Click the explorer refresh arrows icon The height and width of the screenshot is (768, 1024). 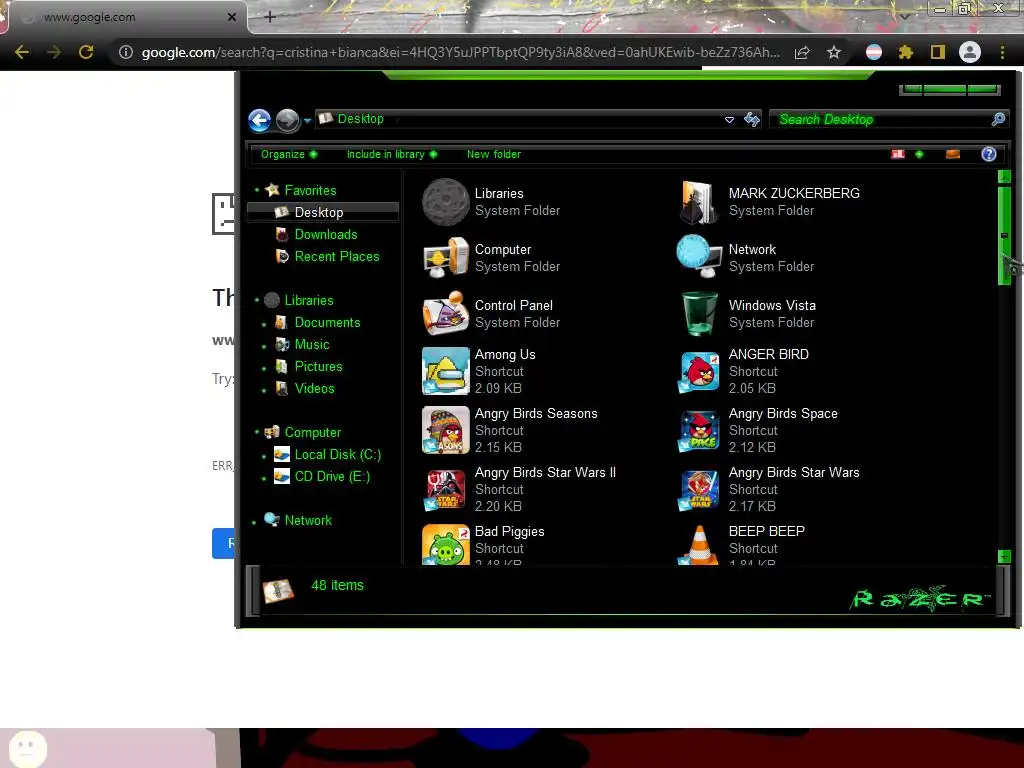point(752,119)
